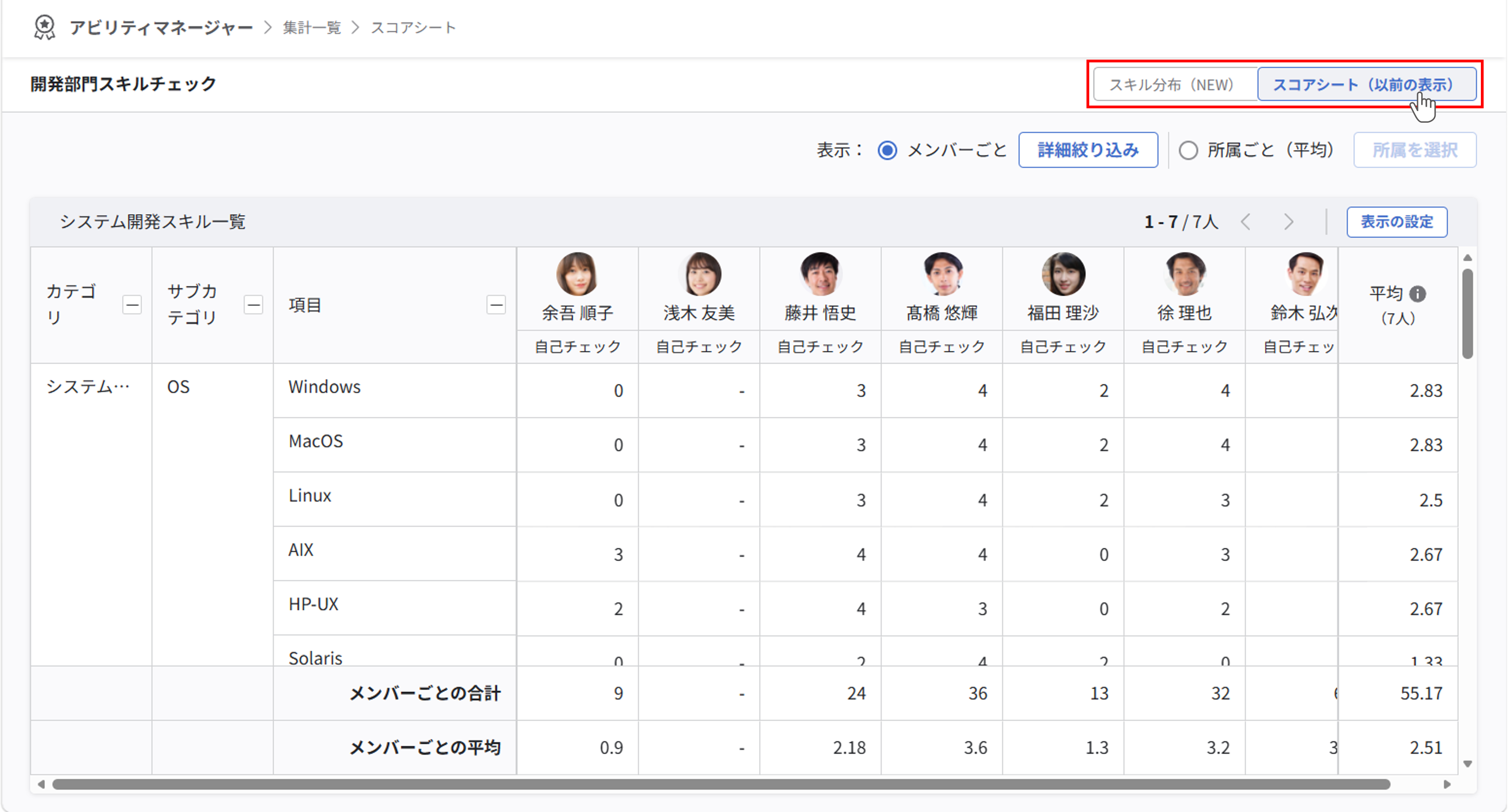
Task: Click 髙橋 悠輝's avatar photo
Action: 942,274
